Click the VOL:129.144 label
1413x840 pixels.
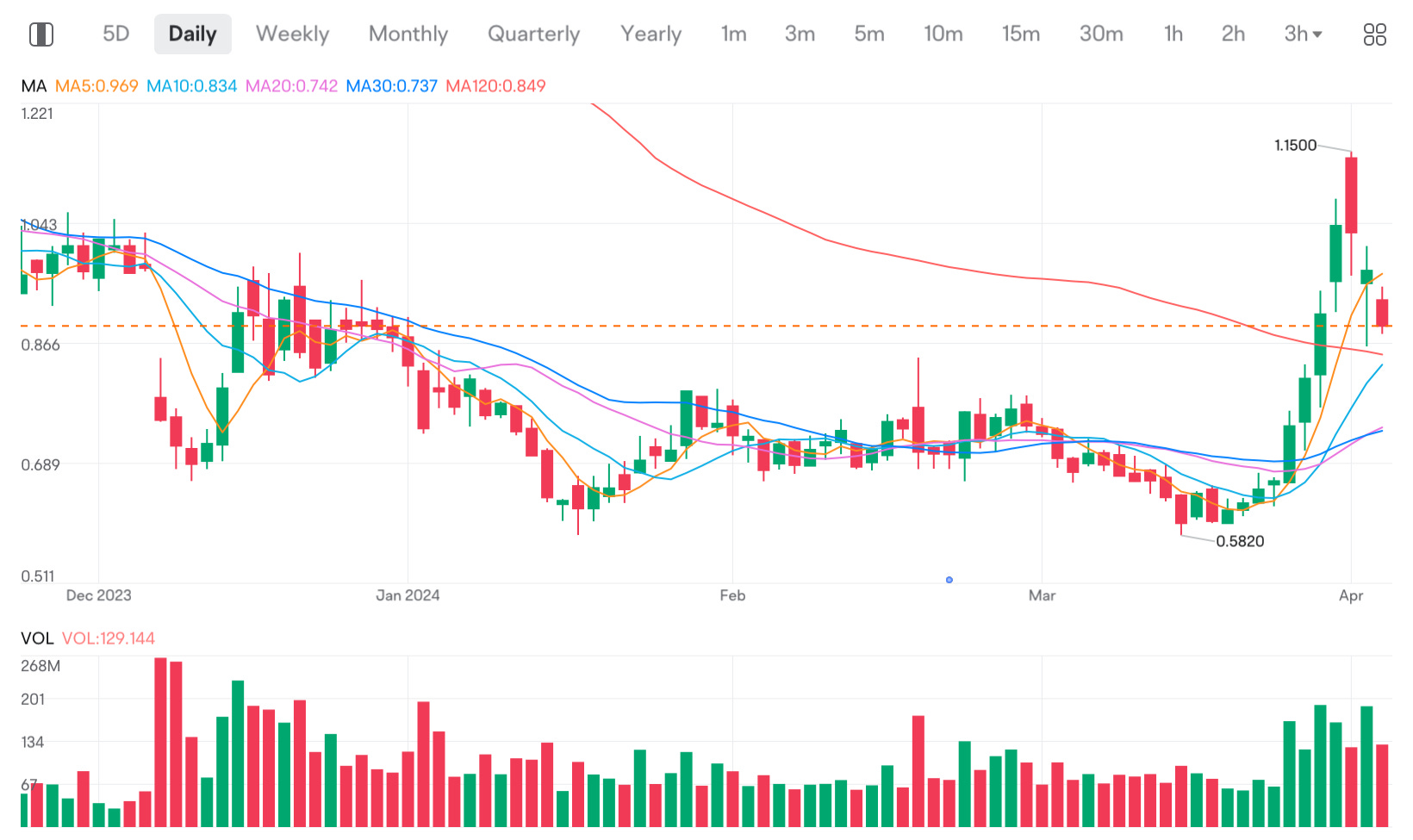[x=109, y=638]
